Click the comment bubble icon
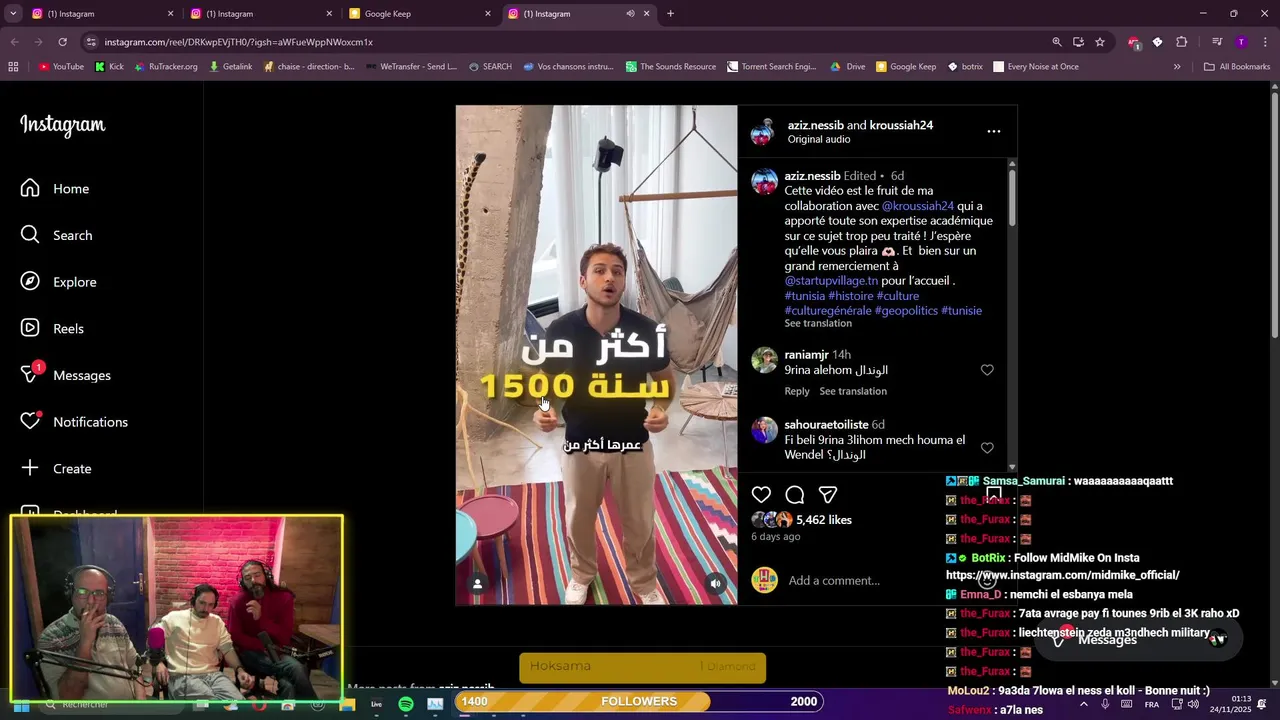The image size is (1280, 720). (795, 495)
